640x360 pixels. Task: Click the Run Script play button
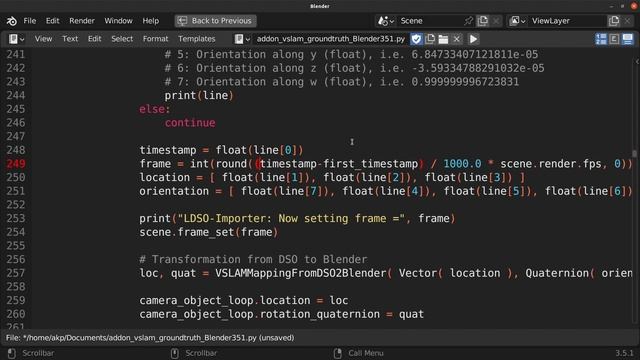pos(473,39)
